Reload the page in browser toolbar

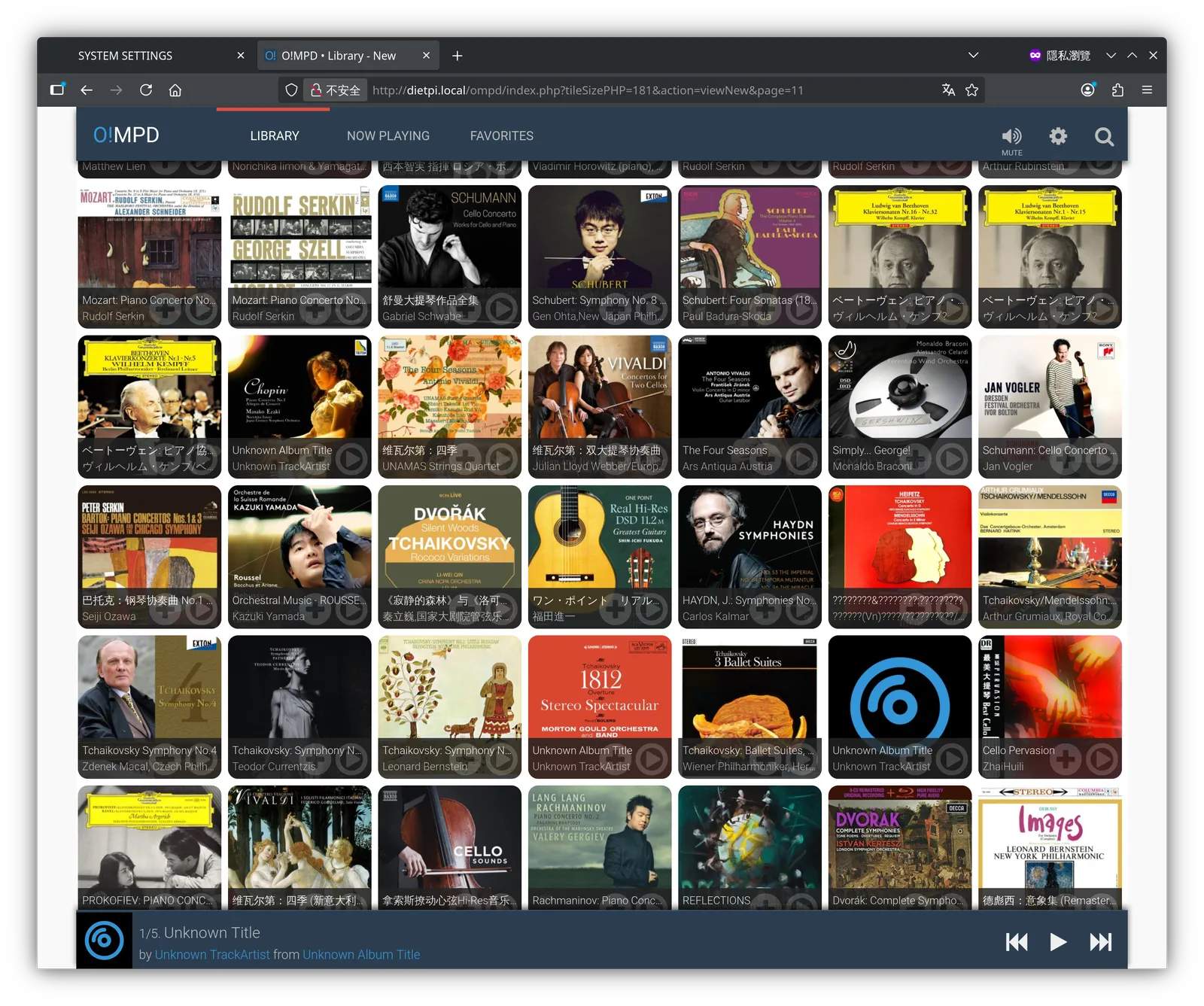click(x=146, y=90)
